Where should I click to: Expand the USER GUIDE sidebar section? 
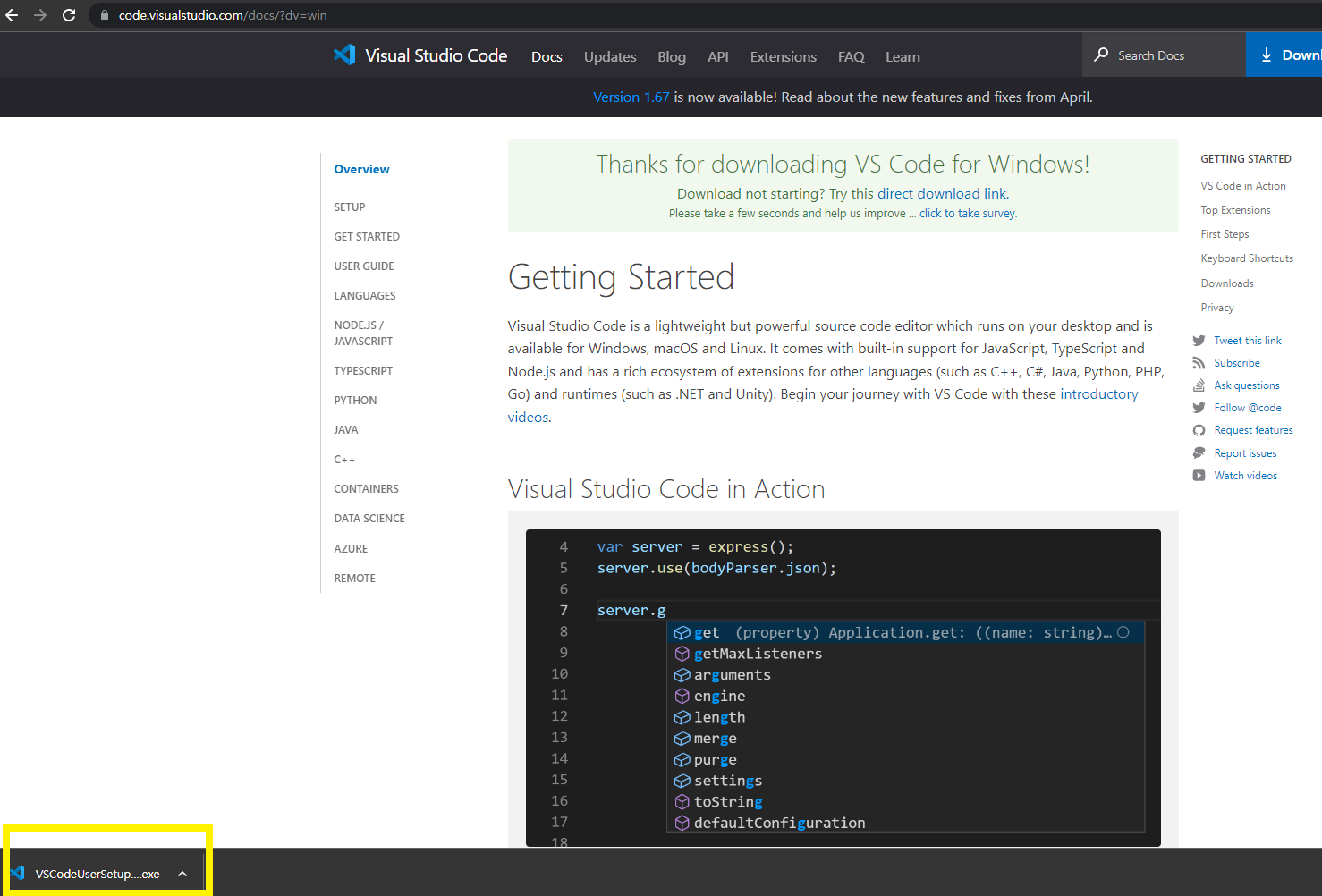tap(364, 266)
